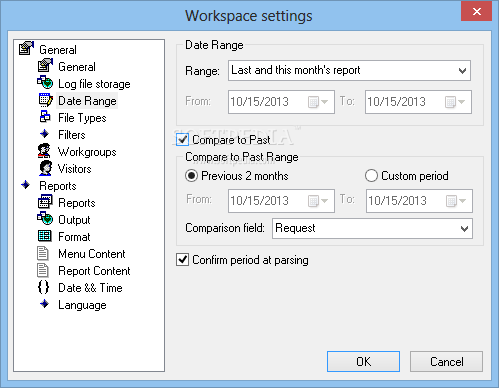
Task: Click the Menu Content page icon
Action: click(x=43, y=253)
